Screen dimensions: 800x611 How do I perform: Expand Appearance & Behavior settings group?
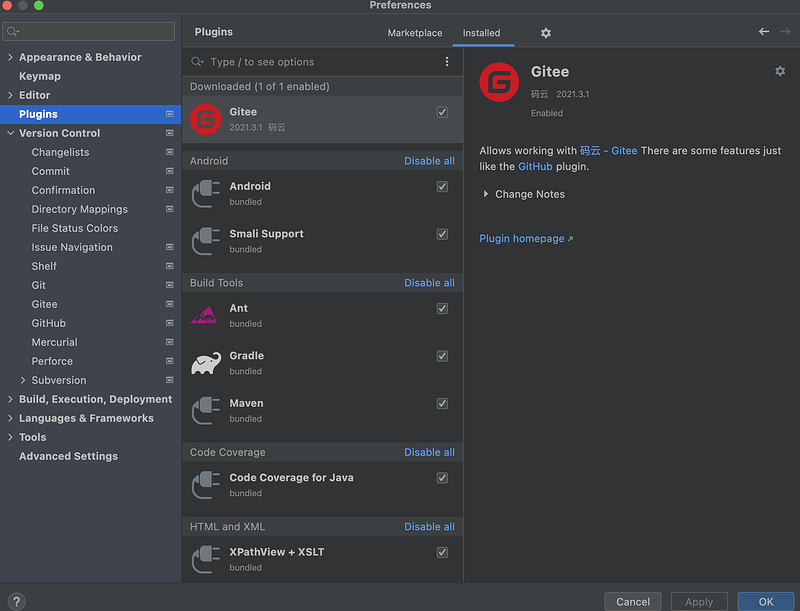pos(10,57)
